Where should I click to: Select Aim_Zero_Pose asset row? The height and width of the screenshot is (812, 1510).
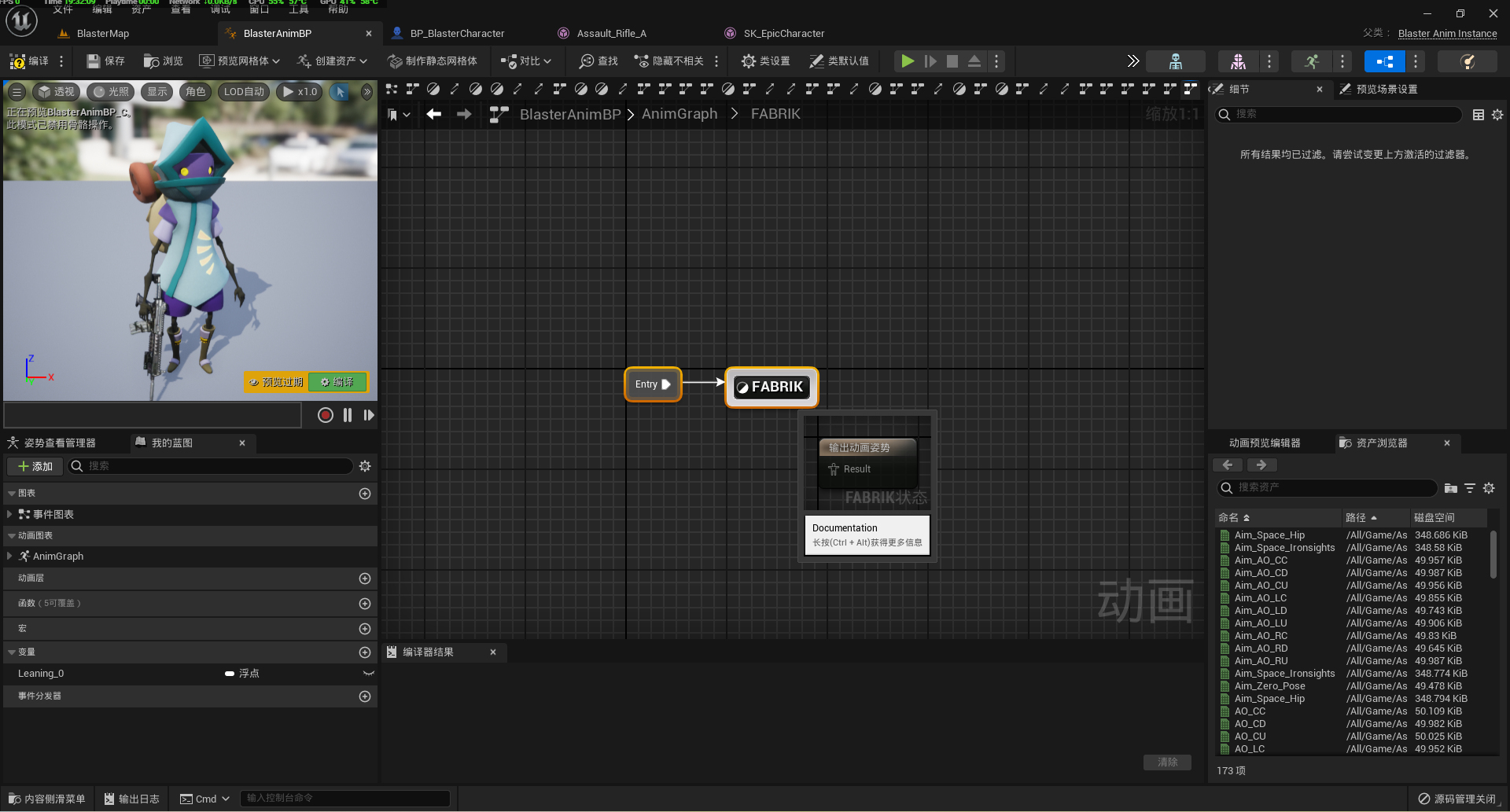[x=1350, y=686]
